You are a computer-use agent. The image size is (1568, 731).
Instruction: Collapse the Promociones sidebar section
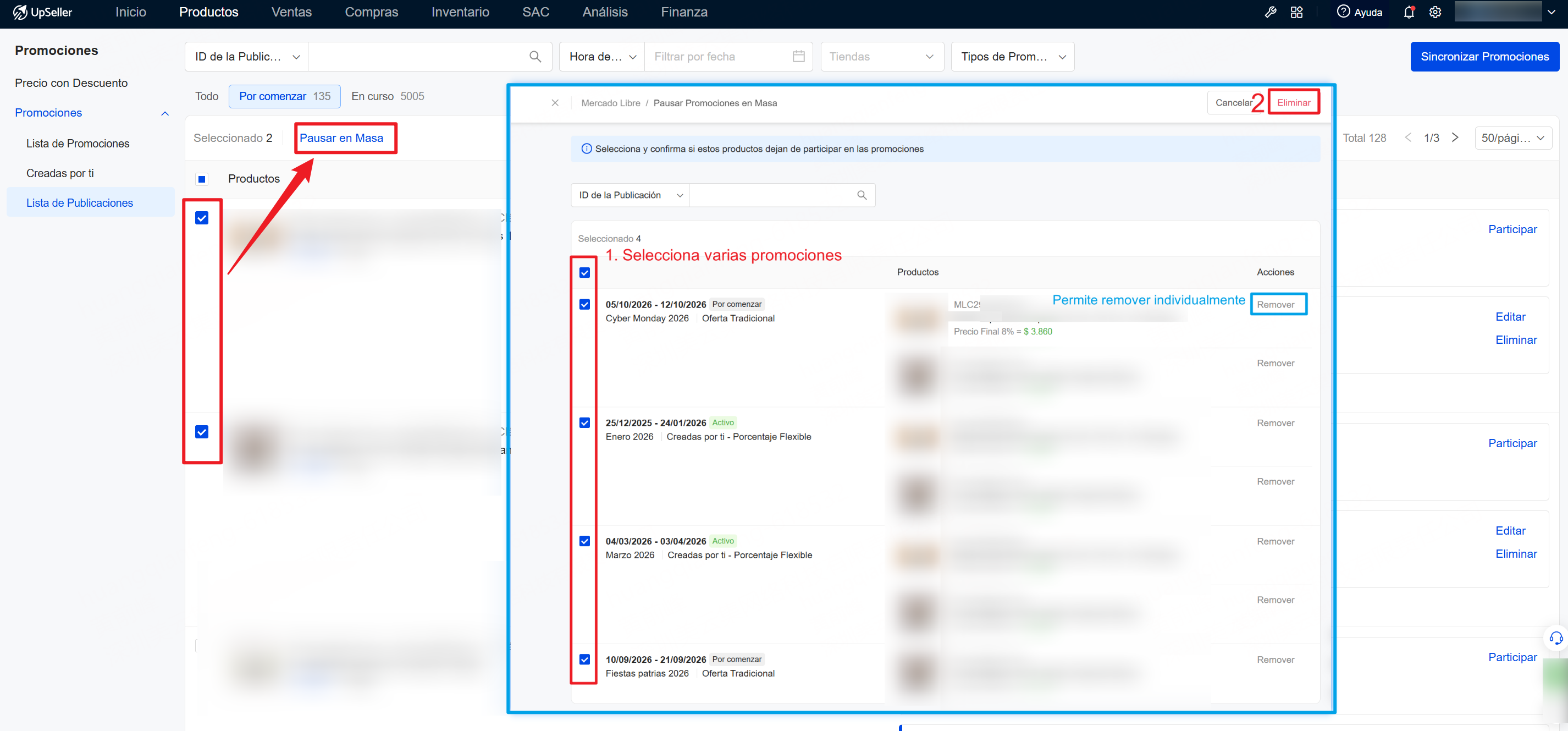(164, 113)
